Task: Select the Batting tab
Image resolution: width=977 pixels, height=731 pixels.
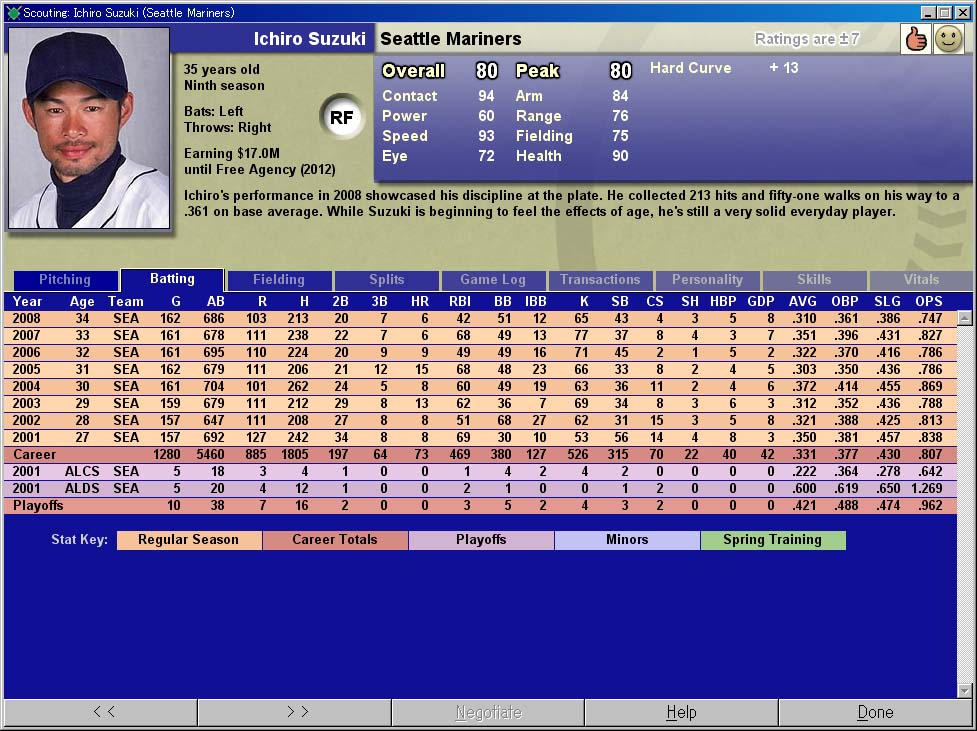Action: (172, 279)
